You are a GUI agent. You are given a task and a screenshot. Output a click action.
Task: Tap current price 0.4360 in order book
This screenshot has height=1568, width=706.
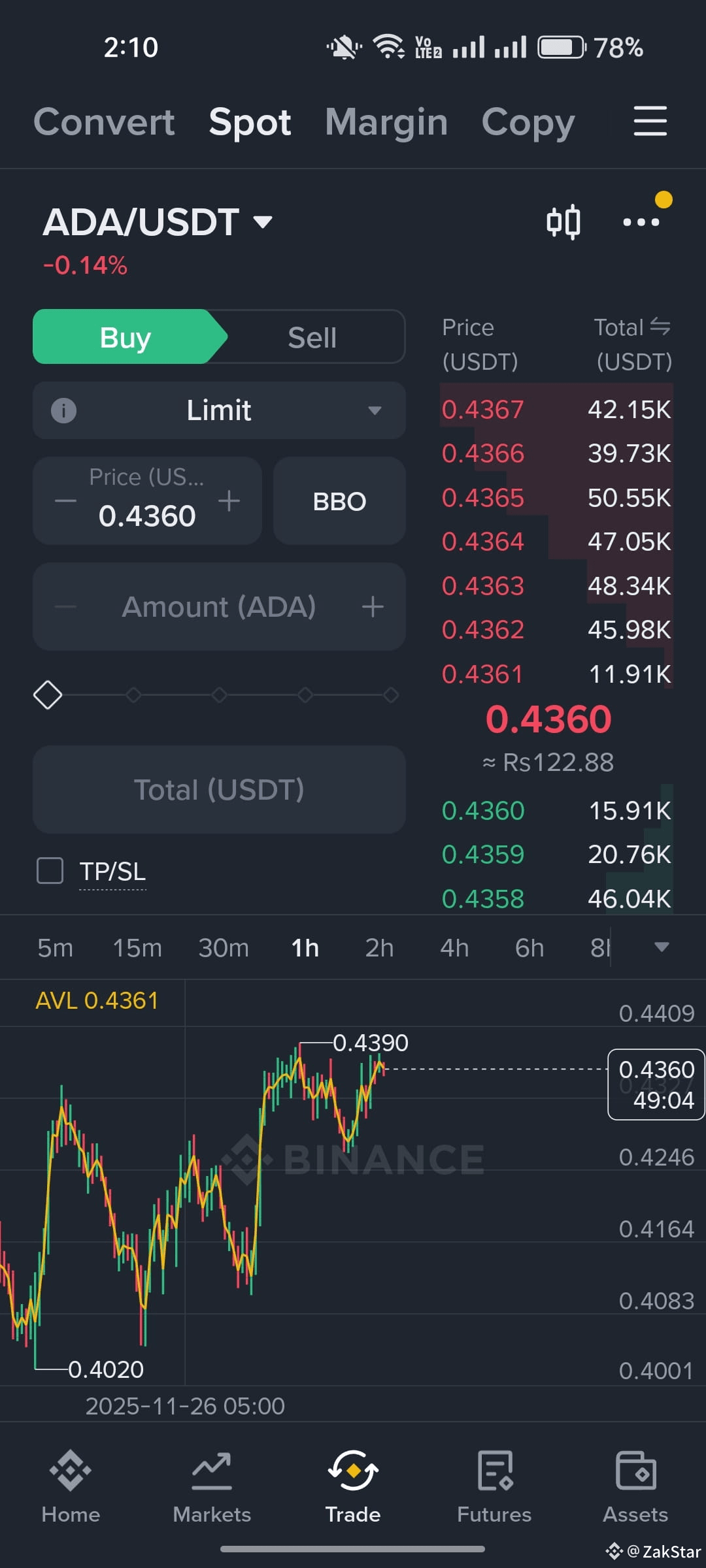point(548,719)
